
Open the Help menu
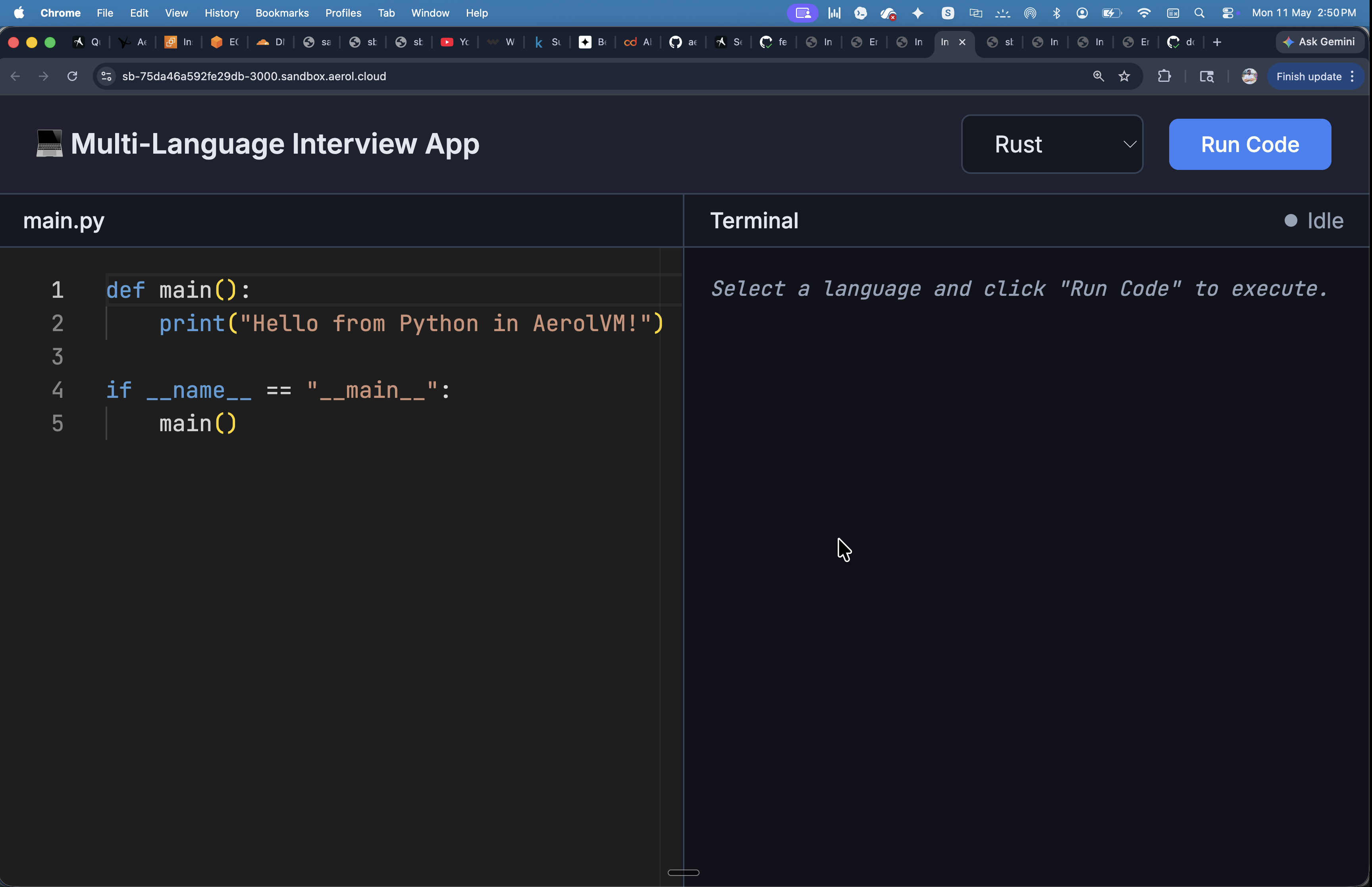coord(477,13)
